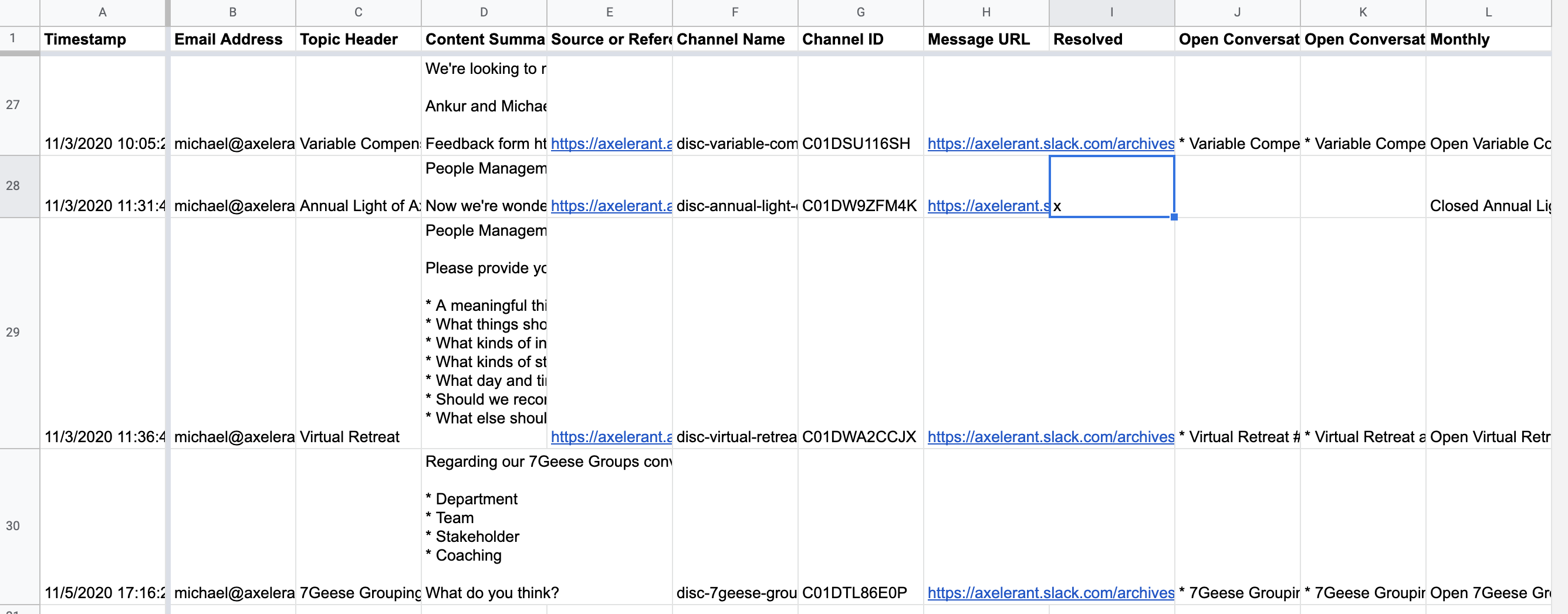Select column H header
This screenshot has width=1568, height=614.
pos(986,12)
